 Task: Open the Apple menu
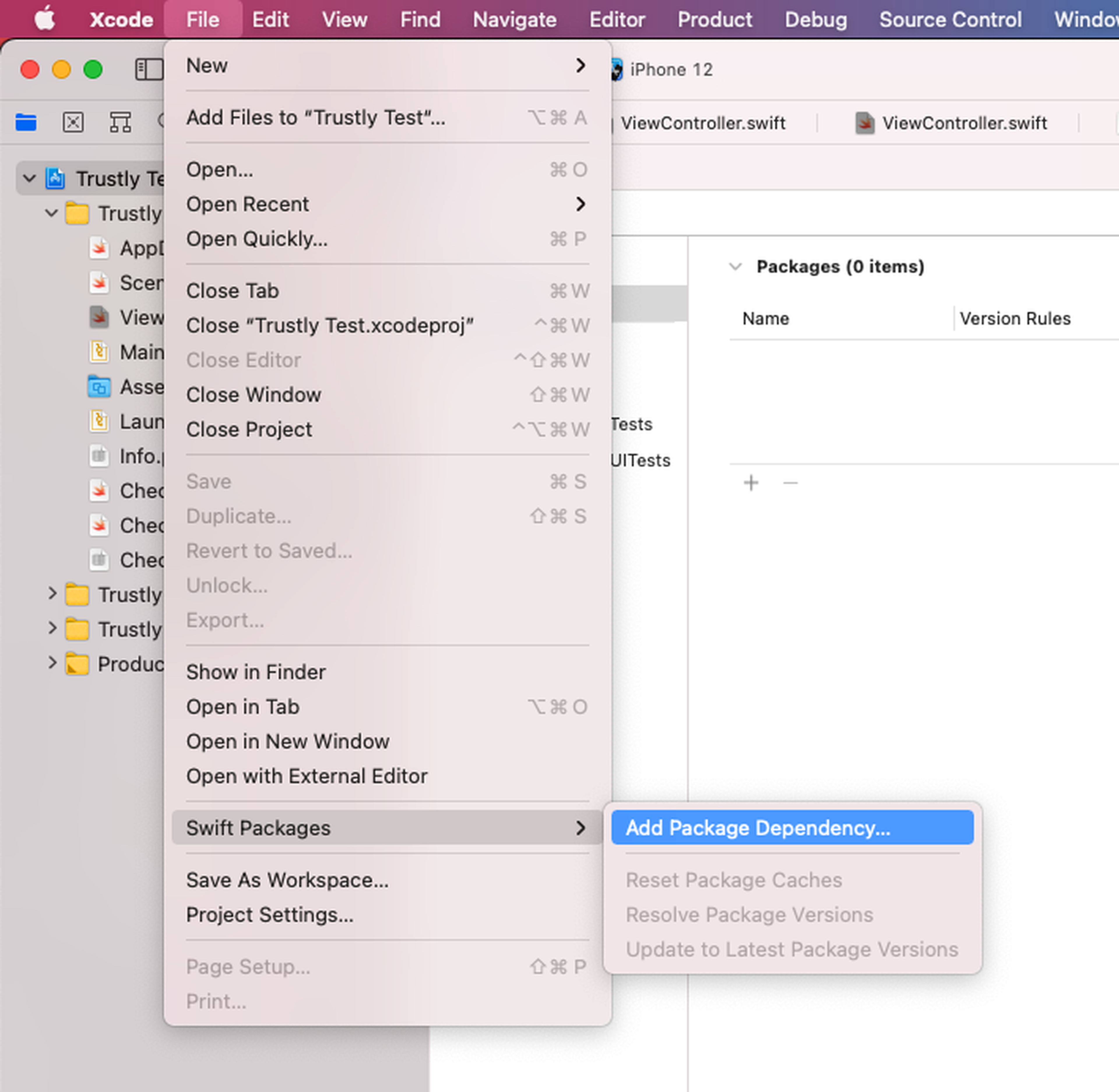45,19
